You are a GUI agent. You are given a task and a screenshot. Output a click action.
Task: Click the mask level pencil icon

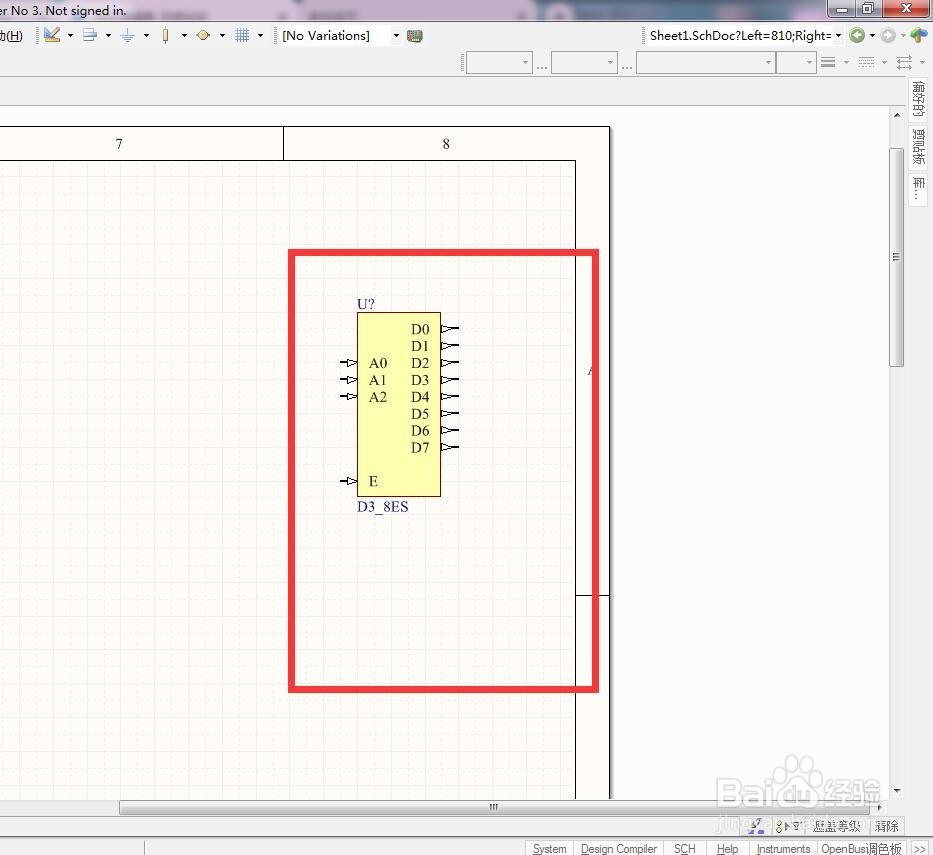click(756, 826)
